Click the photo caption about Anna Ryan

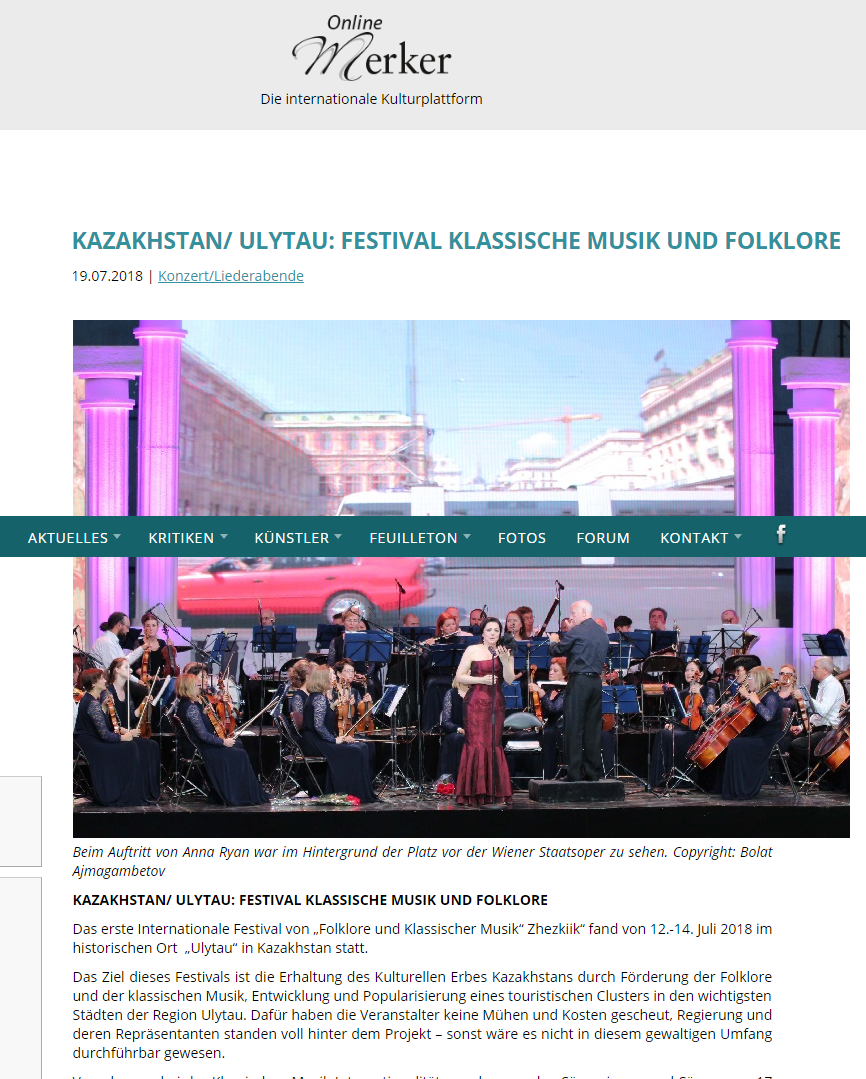coord(422,861)
